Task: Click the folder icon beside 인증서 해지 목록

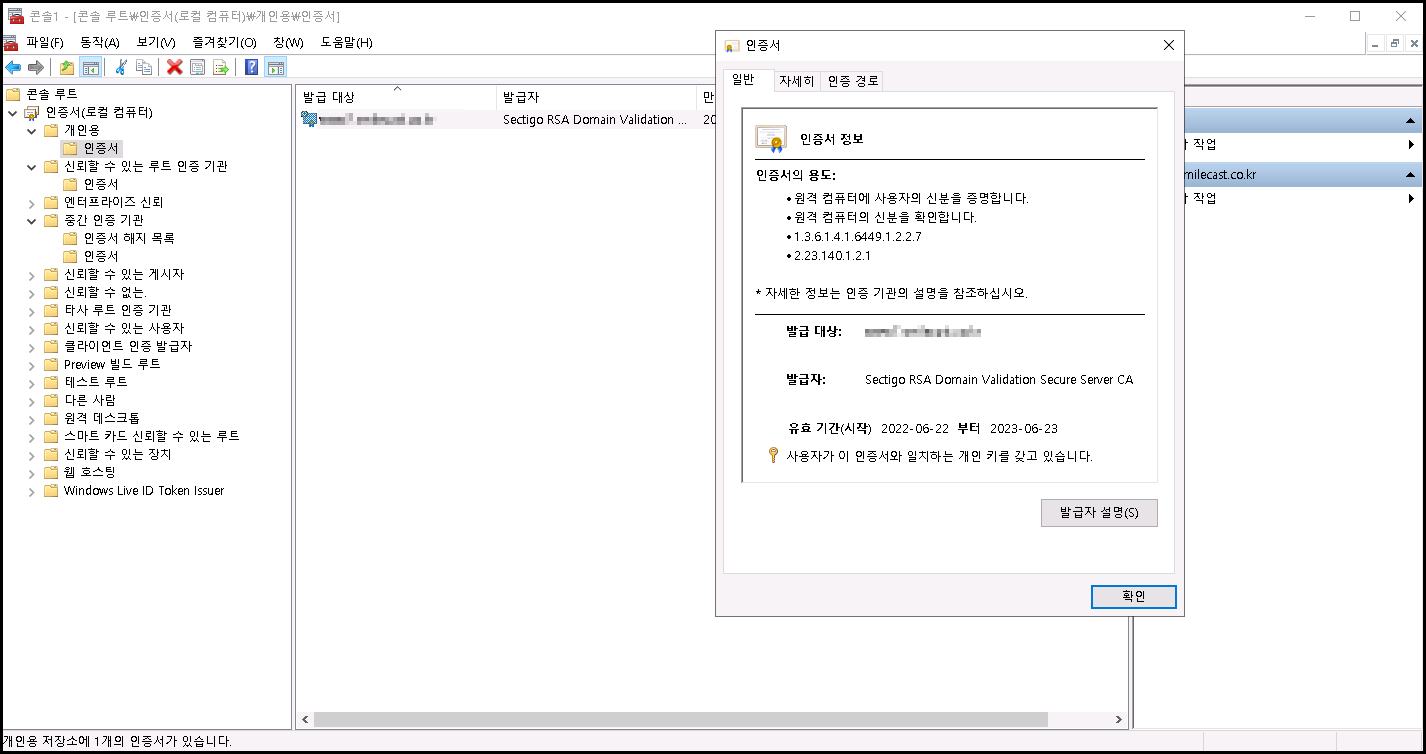Action: point(70,238)
